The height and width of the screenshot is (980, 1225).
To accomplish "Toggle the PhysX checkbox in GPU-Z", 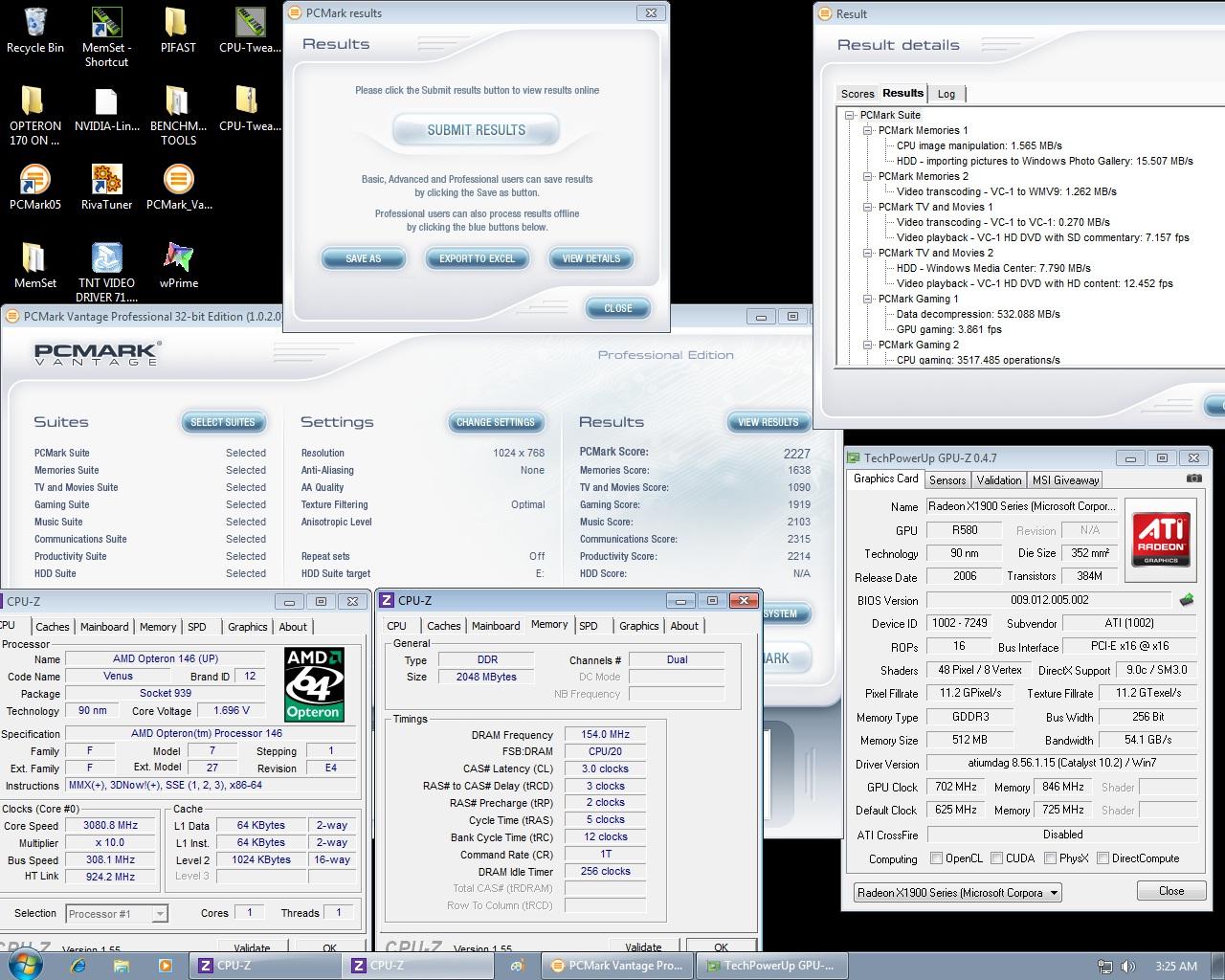I will pos(1051,858).
